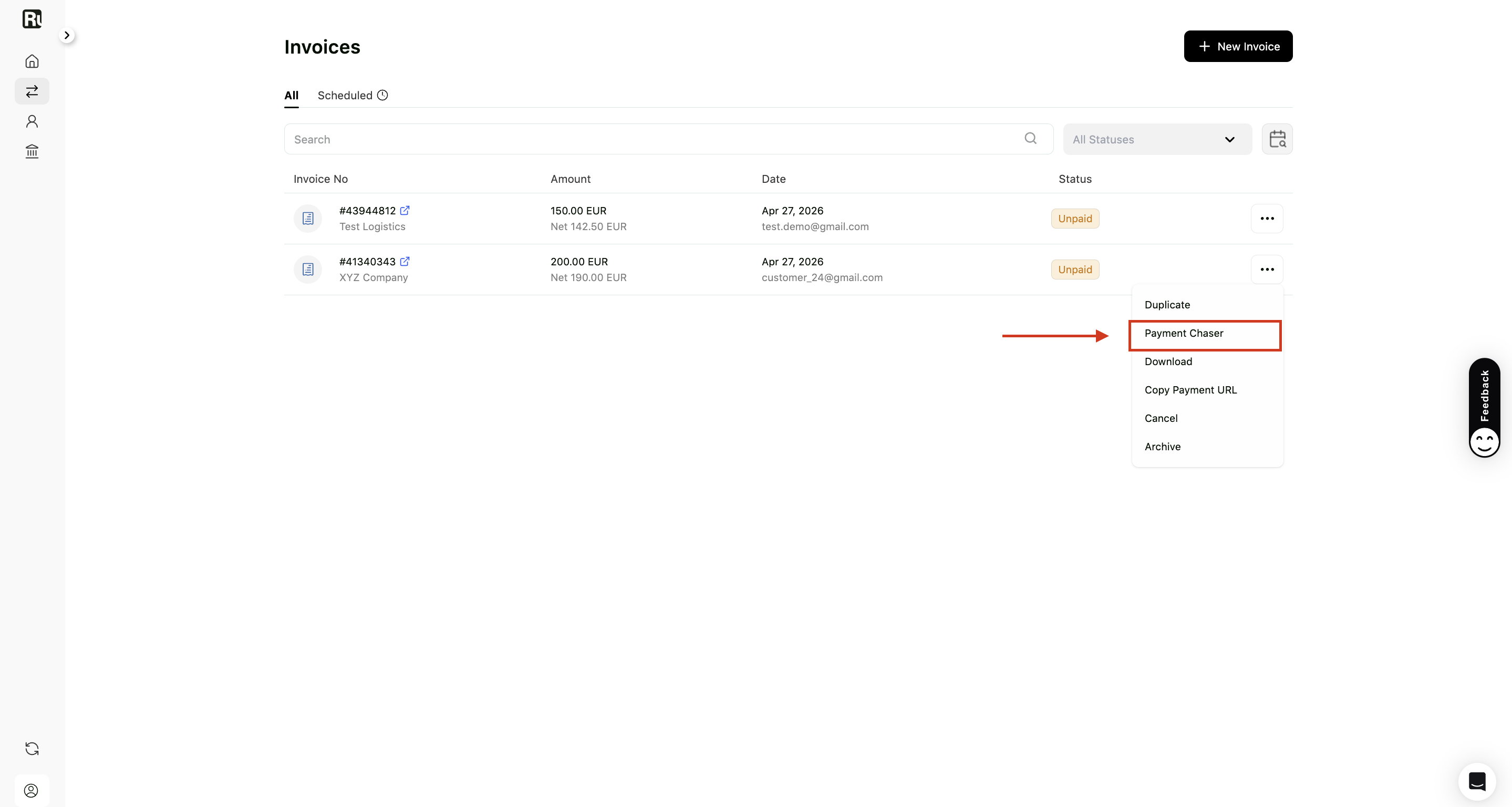Open the All Statuses dropdown
The image size is (1512, 807).
tap(1157, 139)
